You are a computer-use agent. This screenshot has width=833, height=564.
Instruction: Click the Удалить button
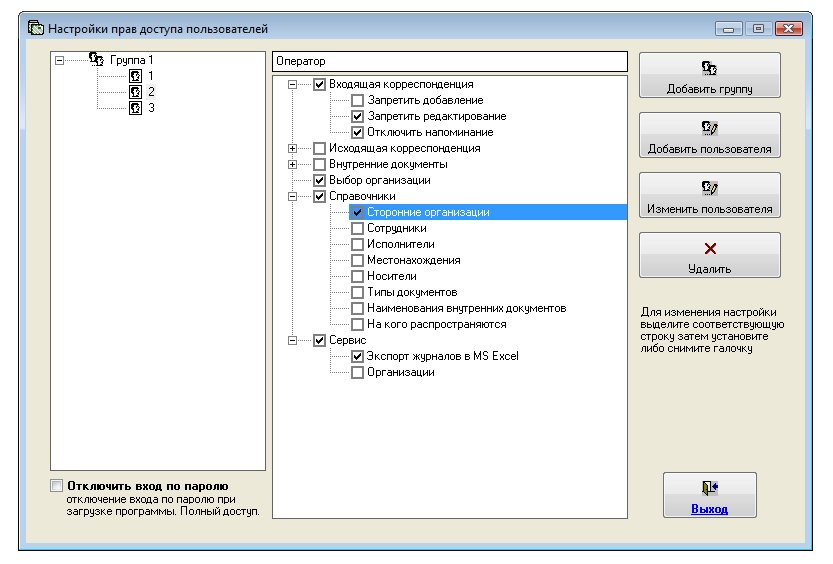pyautogui.click(x=710, y=255)
